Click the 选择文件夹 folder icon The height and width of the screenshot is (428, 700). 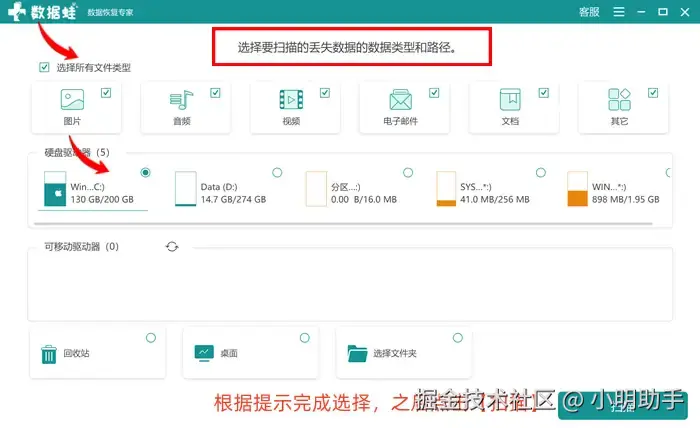[357, 353]
